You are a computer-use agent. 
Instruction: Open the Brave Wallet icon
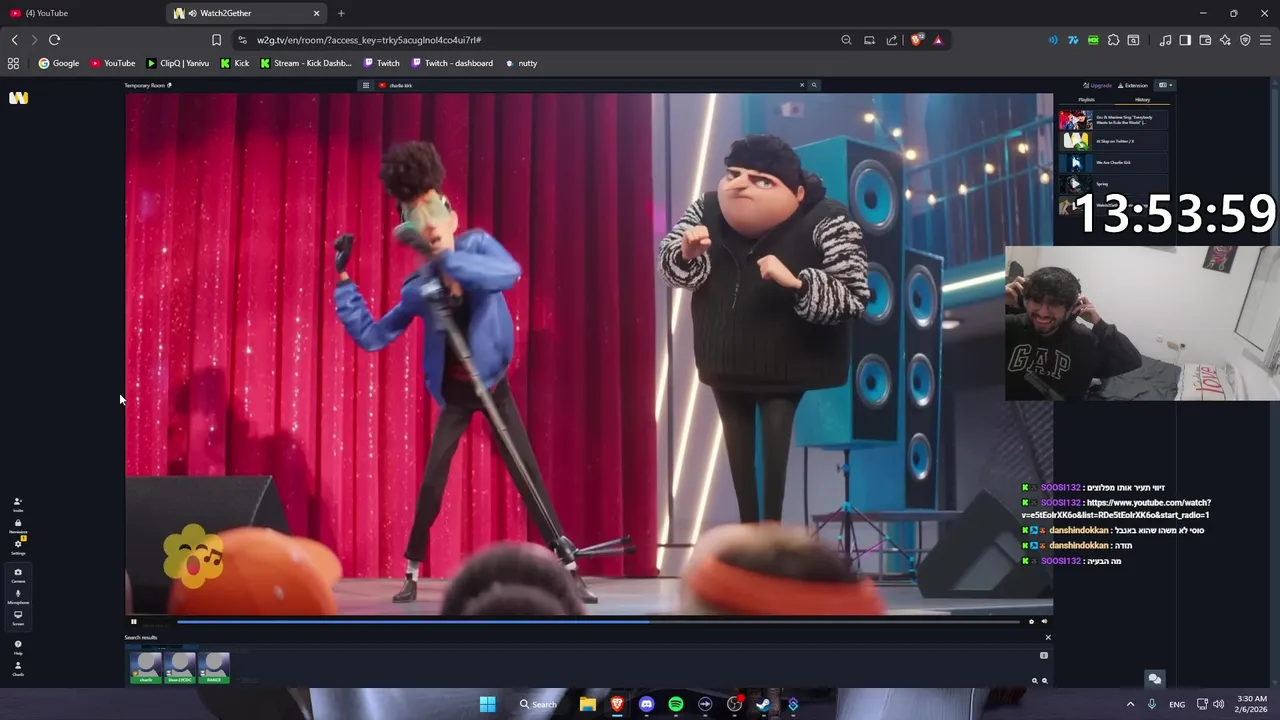(1205, 40)
